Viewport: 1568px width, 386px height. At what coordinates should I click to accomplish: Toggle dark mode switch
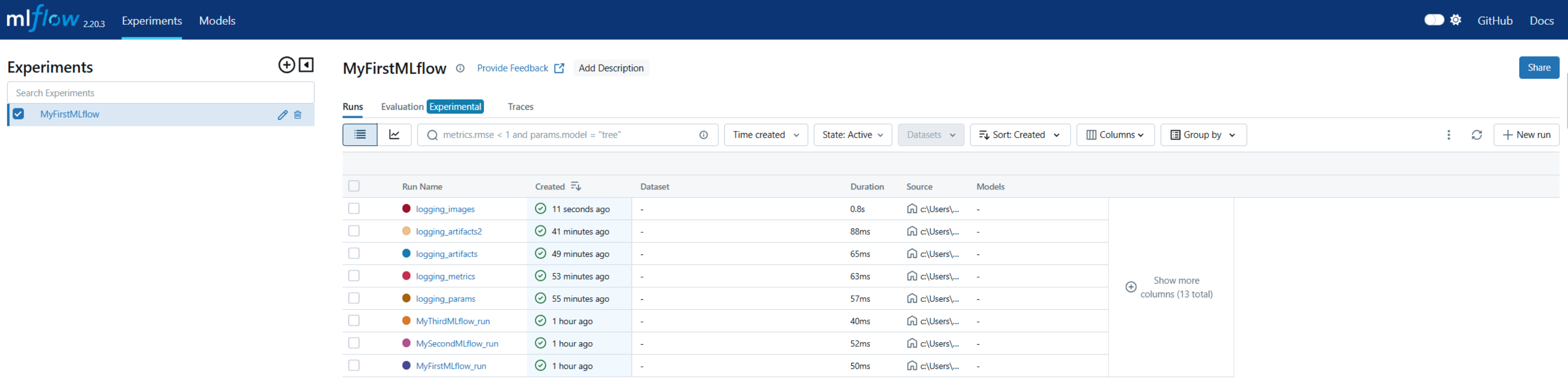point(1433,20)
